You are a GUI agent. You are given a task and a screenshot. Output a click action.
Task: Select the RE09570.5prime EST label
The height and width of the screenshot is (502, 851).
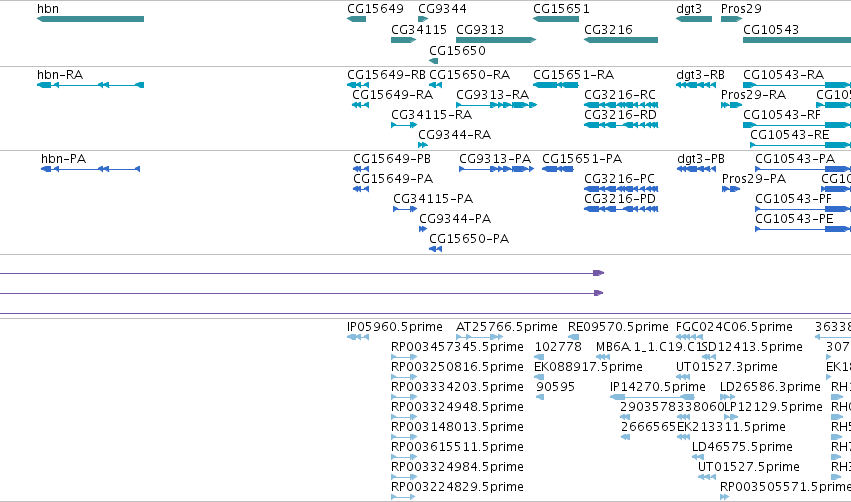pyautogui.click(x=618, y=327)
